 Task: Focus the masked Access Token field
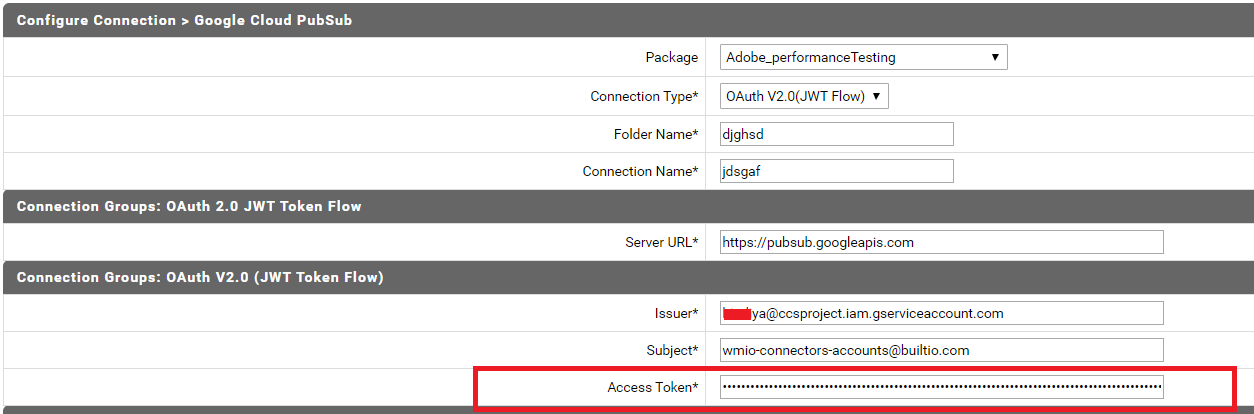click(x=941, y=387)
